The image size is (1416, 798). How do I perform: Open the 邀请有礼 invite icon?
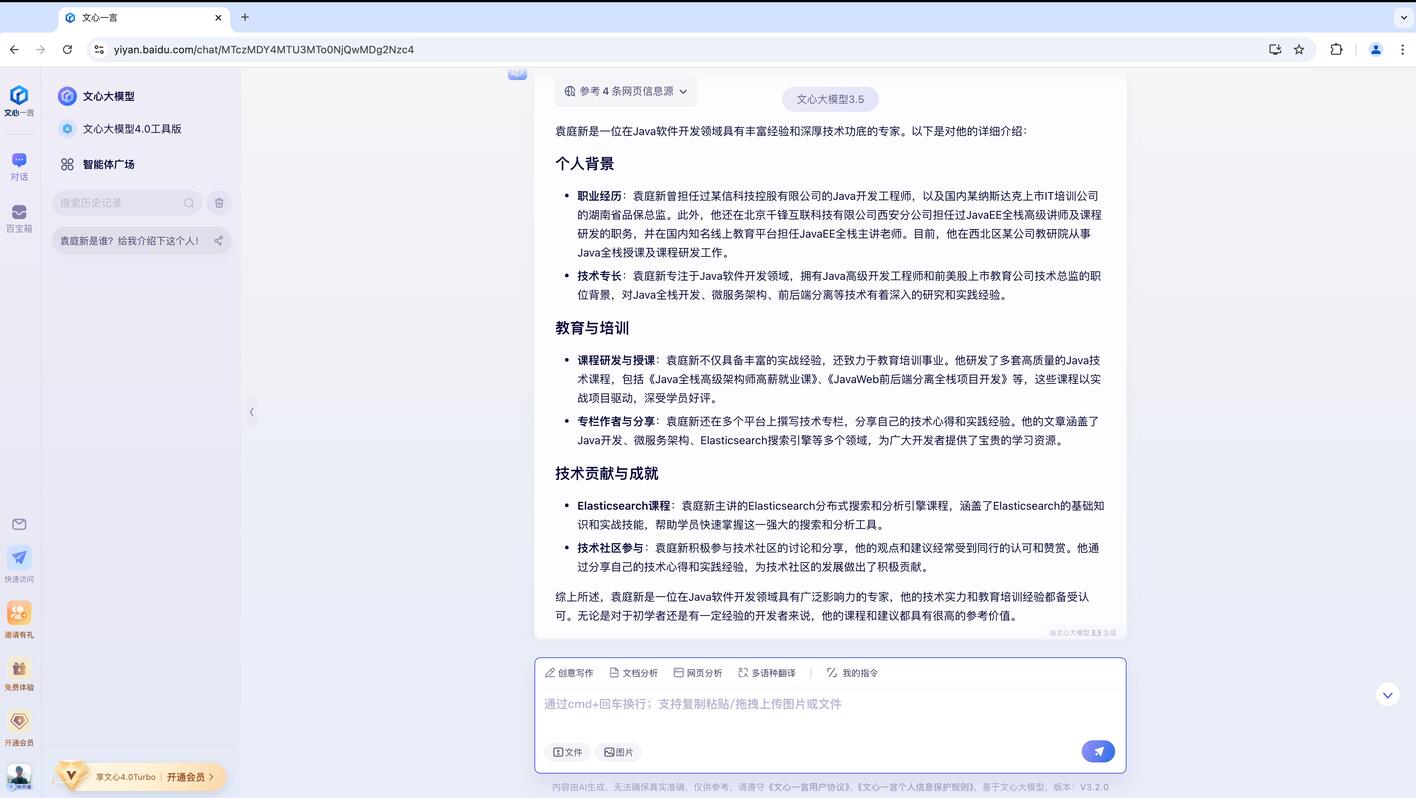(x=19, y=613)
